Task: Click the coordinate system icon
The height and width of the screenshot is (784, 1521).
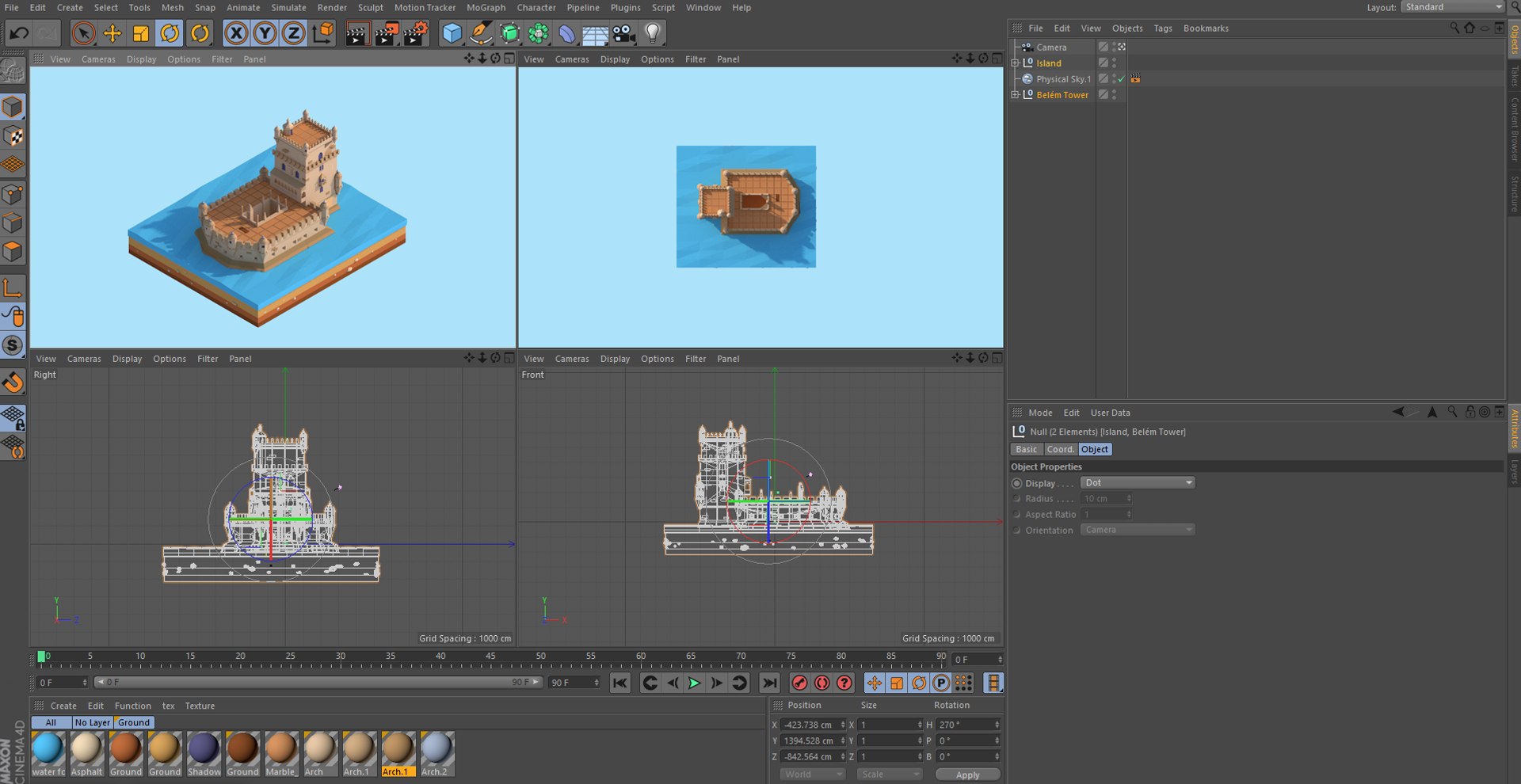Action: pyautogui.click(x=322, y=33)
